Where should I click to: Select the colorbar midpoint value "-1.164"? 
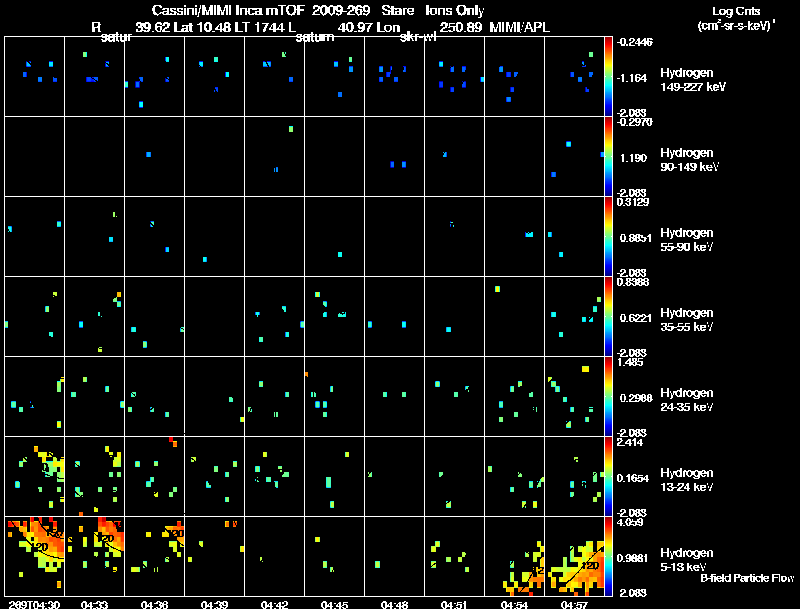pos(633,78)
